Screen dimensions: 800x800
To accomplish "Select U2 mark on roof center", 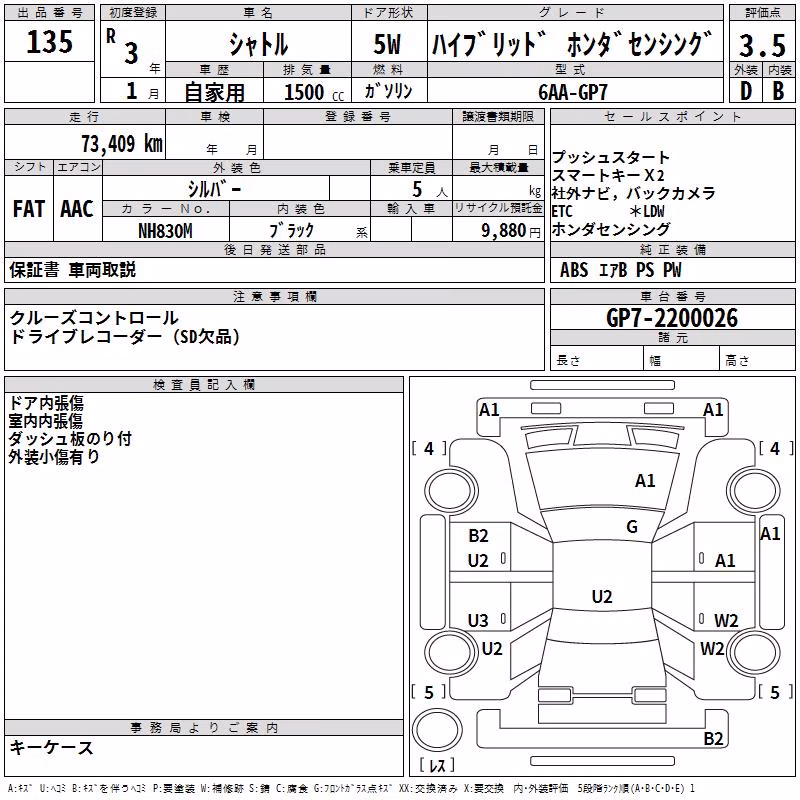I will click(x=602, y=596).
